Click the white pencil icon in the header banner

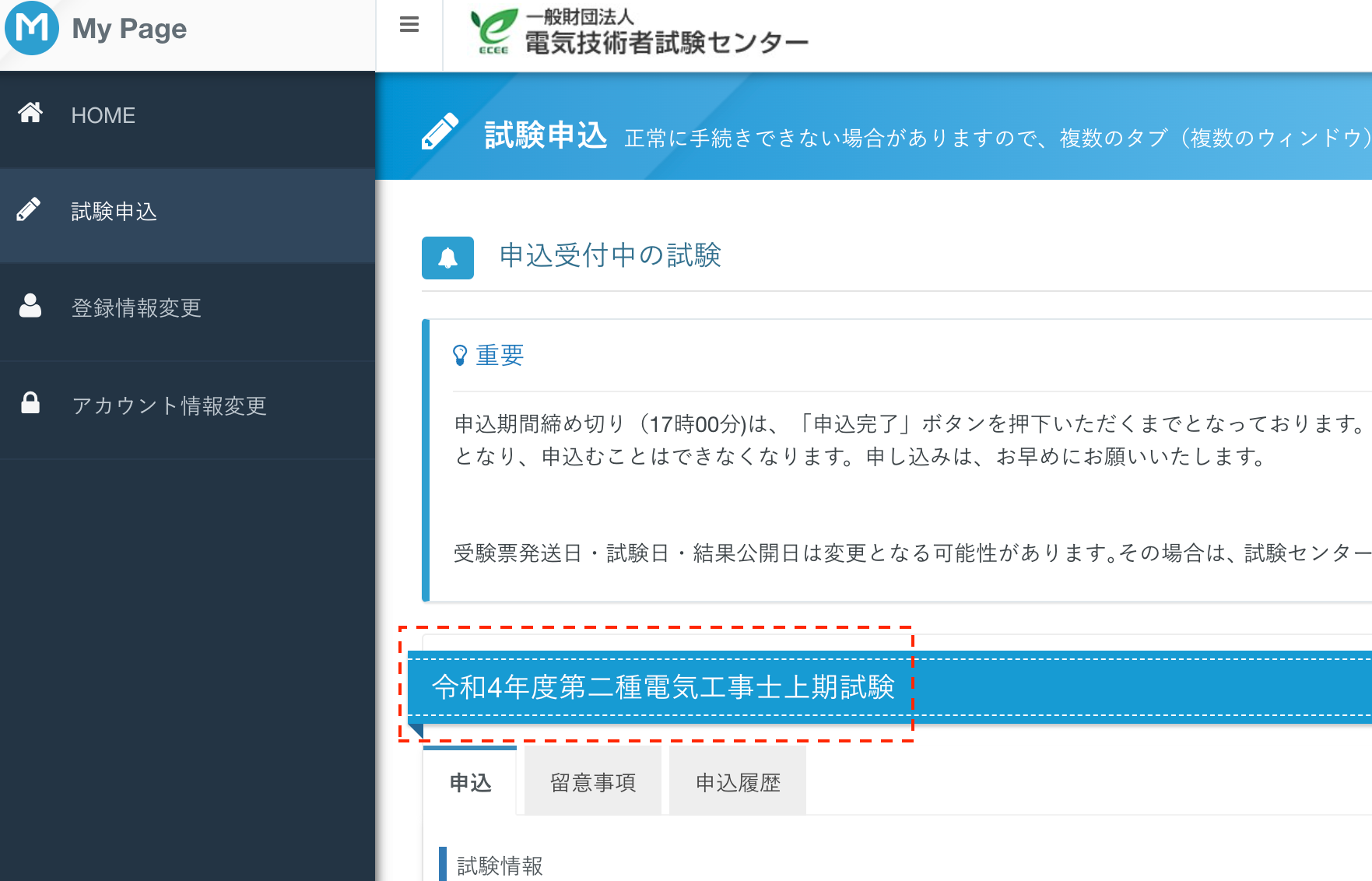click(x=440, y=132)
